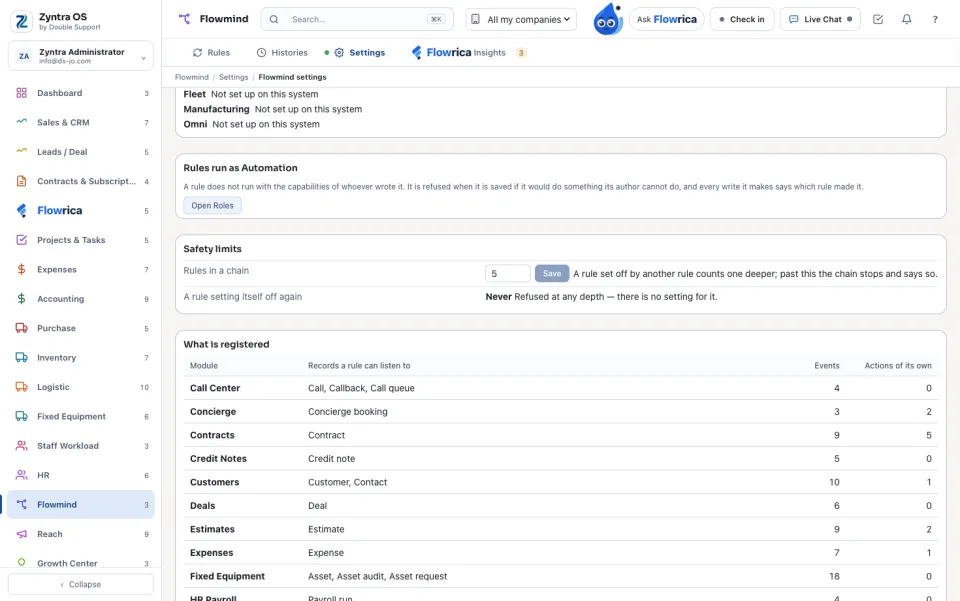960x601 pixels.
Task: Select the Deals module name
Action: point(202,506)
